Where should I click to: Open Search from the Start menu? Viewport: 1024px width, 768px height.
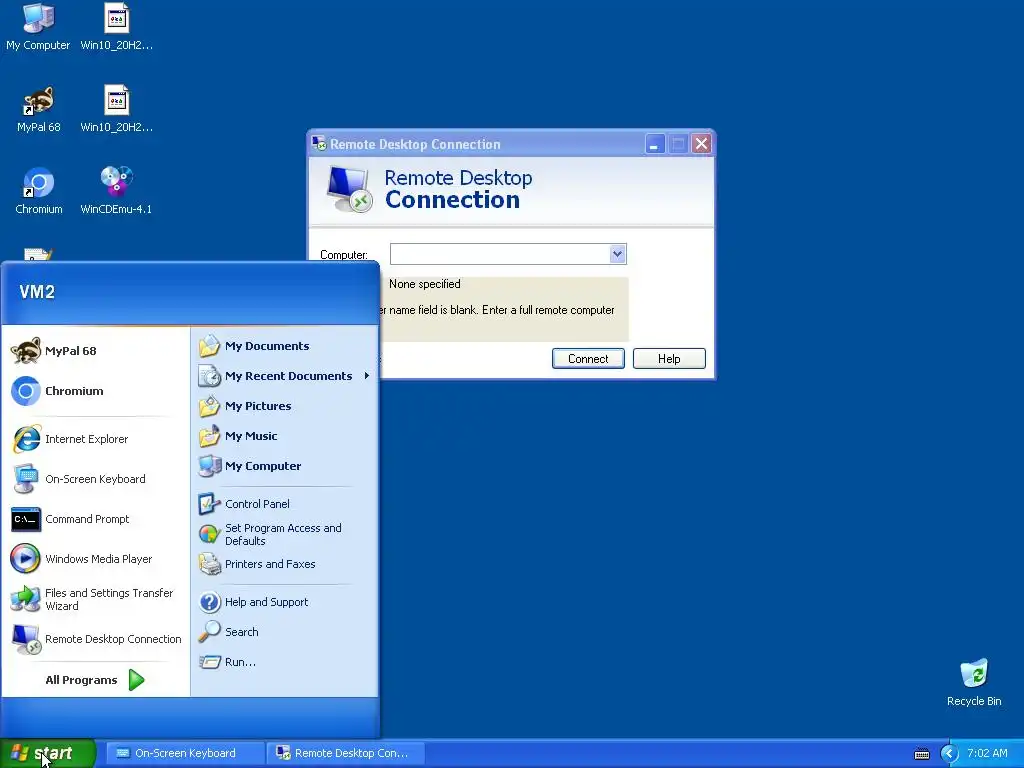point(284,632)
